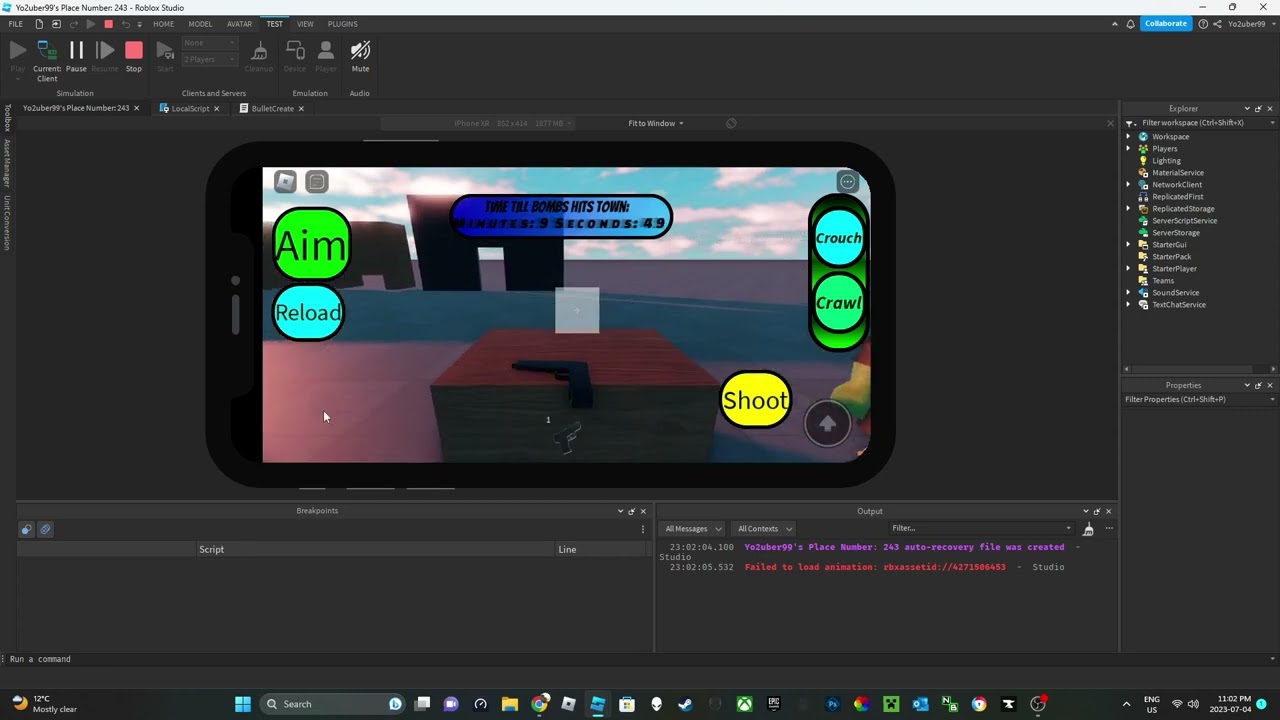This screenshot has height=720, width=1280.
Task: Click the taskbar Search box
Action: 332,704
